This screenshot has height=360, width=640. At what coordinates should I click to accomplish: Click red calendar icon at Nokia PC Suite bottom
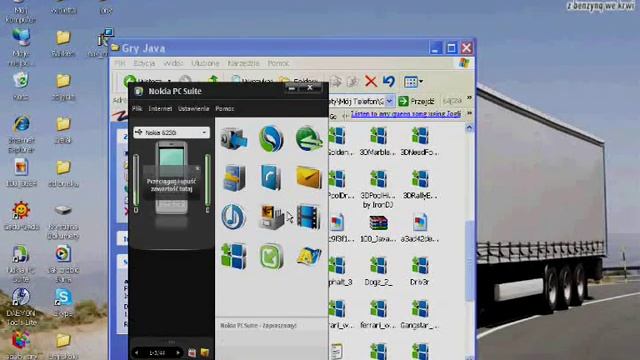(192, 352)
